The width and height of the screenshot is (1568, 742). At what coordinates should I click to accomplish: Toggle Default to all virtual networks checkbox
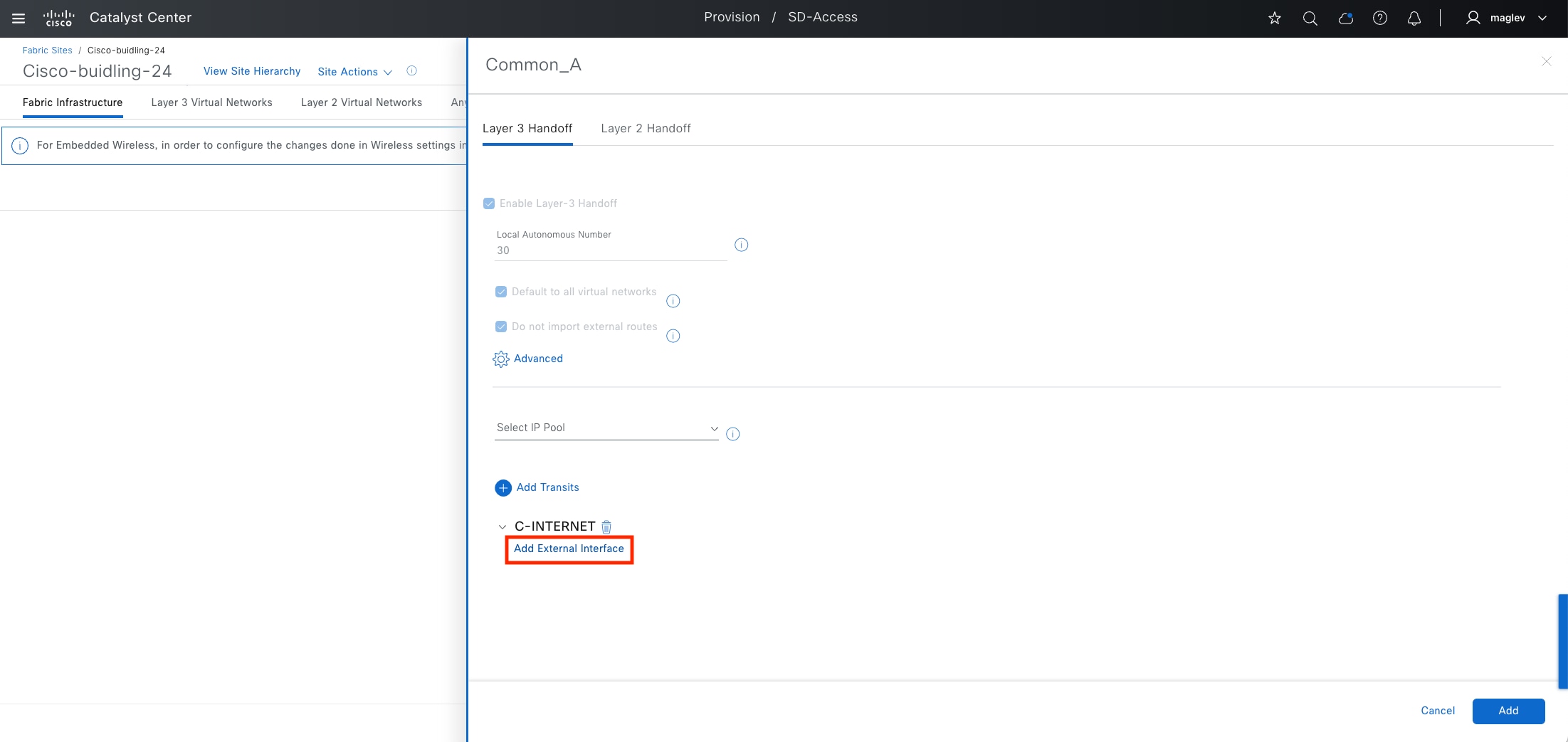coord(501,292)
